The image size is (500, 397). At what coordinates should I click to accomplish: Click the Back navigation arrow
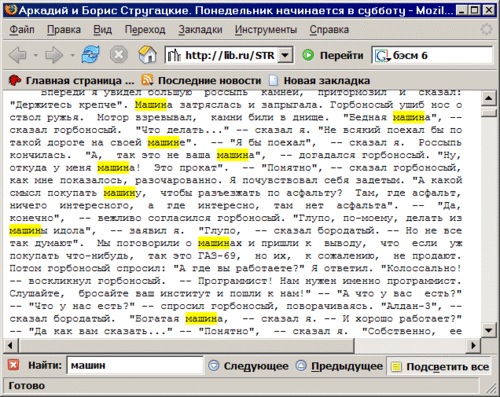(17, 55)
